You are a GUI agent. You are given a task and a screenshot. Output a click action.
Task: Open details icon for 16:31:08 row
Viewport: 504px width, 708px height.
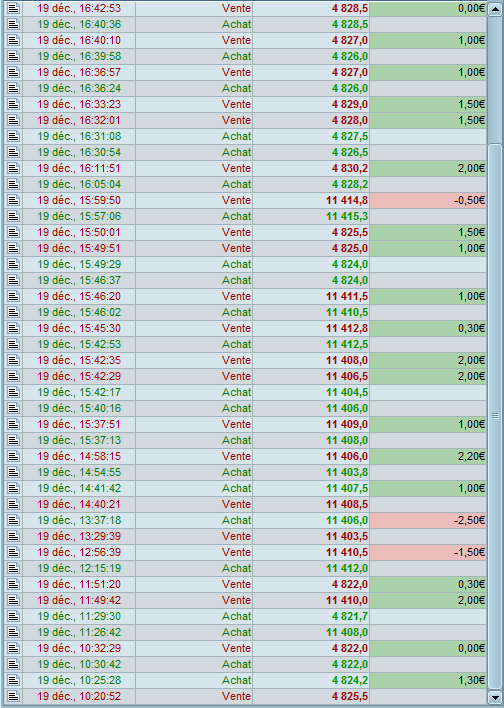point(14,136)
